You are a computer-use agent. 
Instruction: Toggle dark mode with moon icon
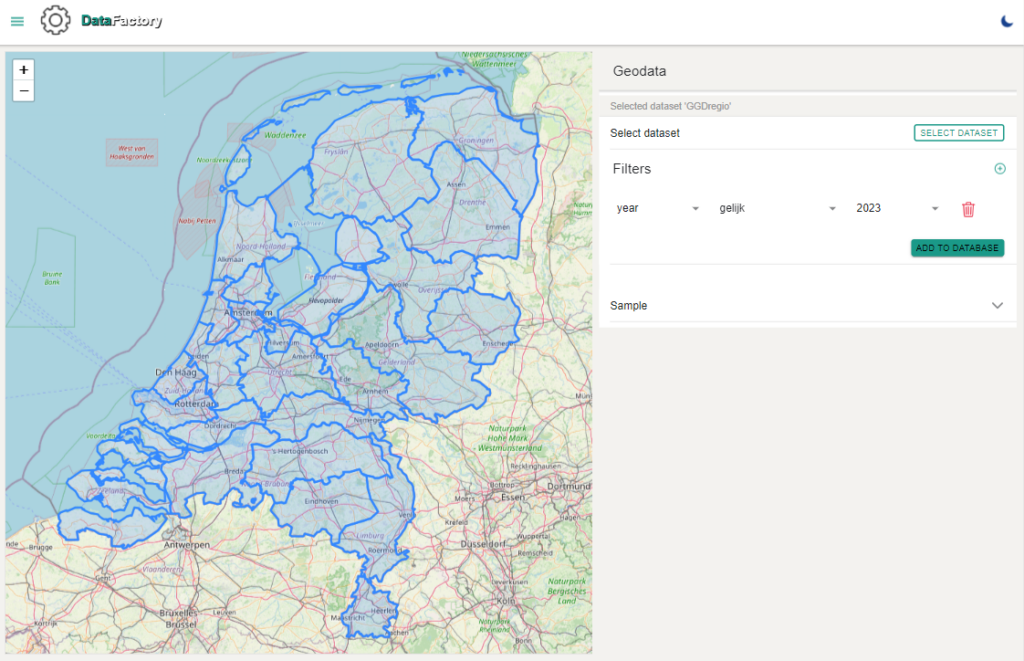point(1007,21)
